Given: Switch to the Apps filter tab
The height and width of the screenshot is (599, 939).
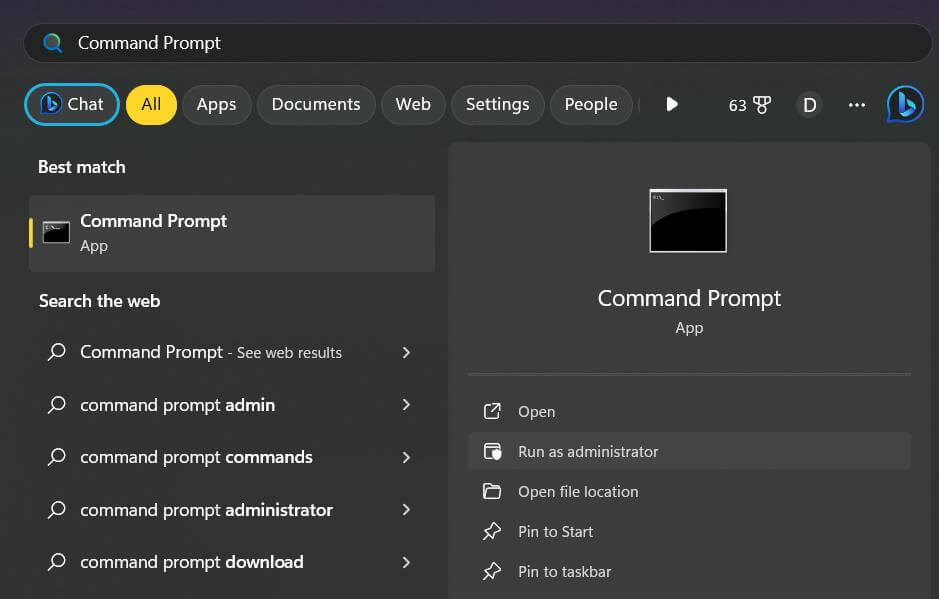Looking at the screenshot, I should pos(216,105).
